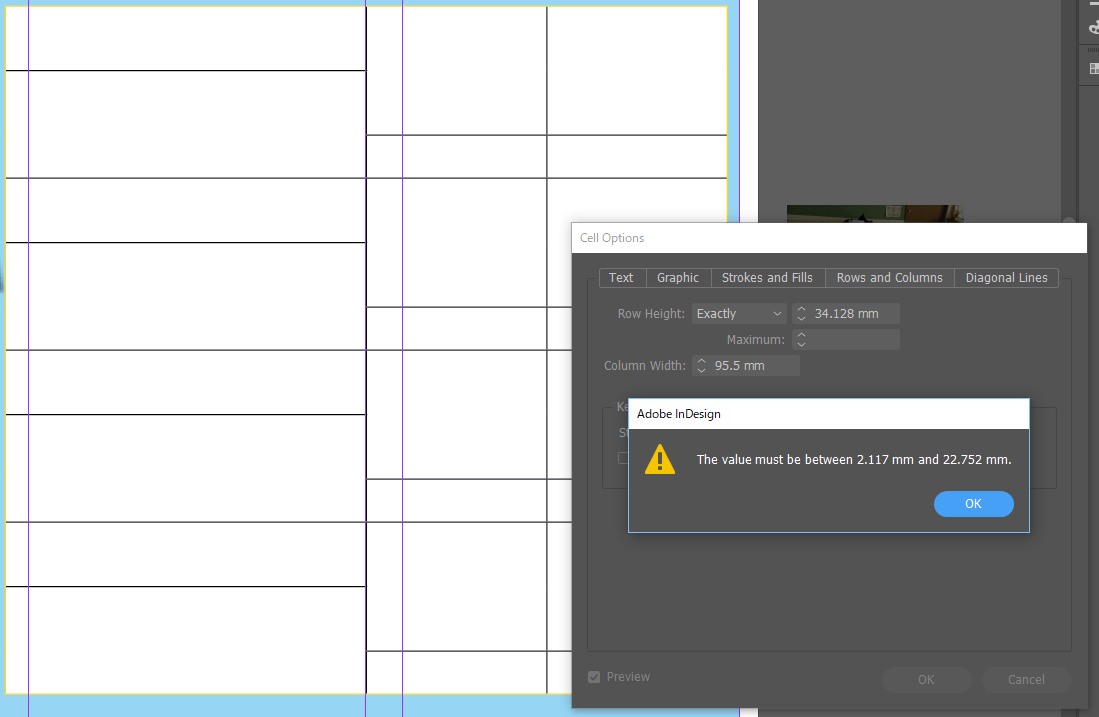Viewport: 1099px width, 717px height.
Task: Decrease Column Width using its down stepper arrow
Action: click(700, 369)
